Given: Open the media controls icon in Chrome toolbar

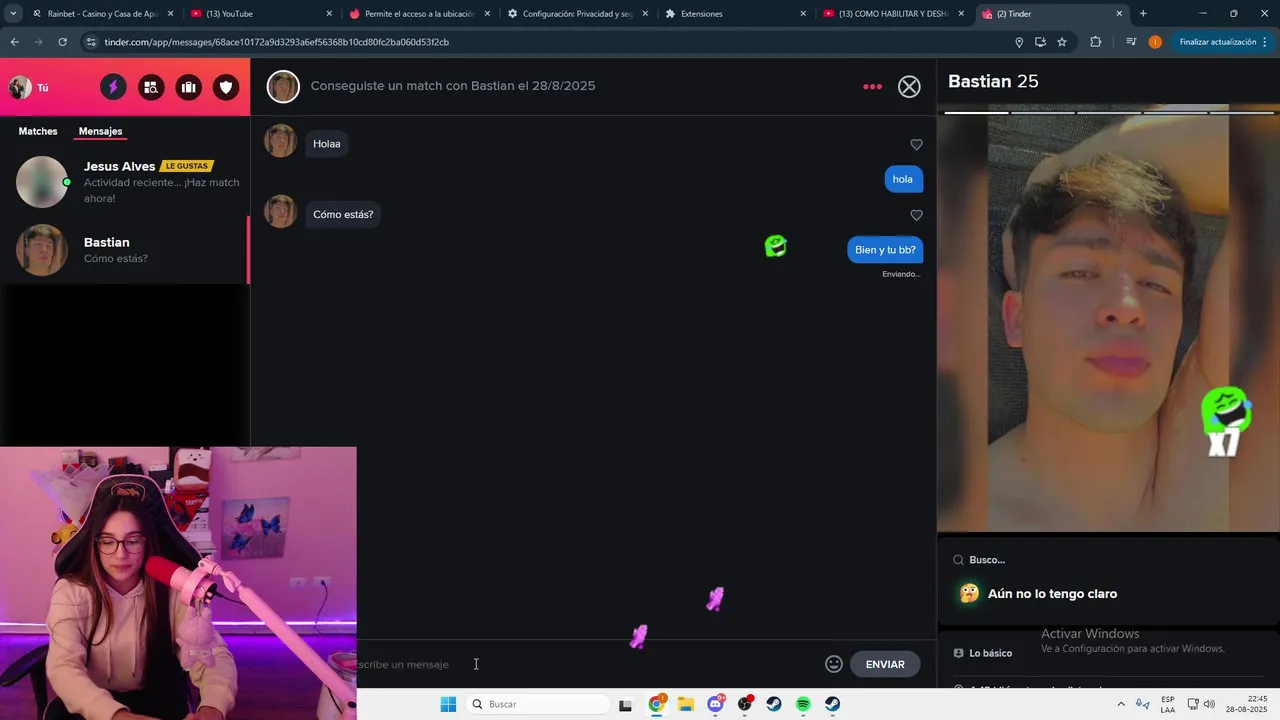Looking at the screenshot, I should point(1131,42).
